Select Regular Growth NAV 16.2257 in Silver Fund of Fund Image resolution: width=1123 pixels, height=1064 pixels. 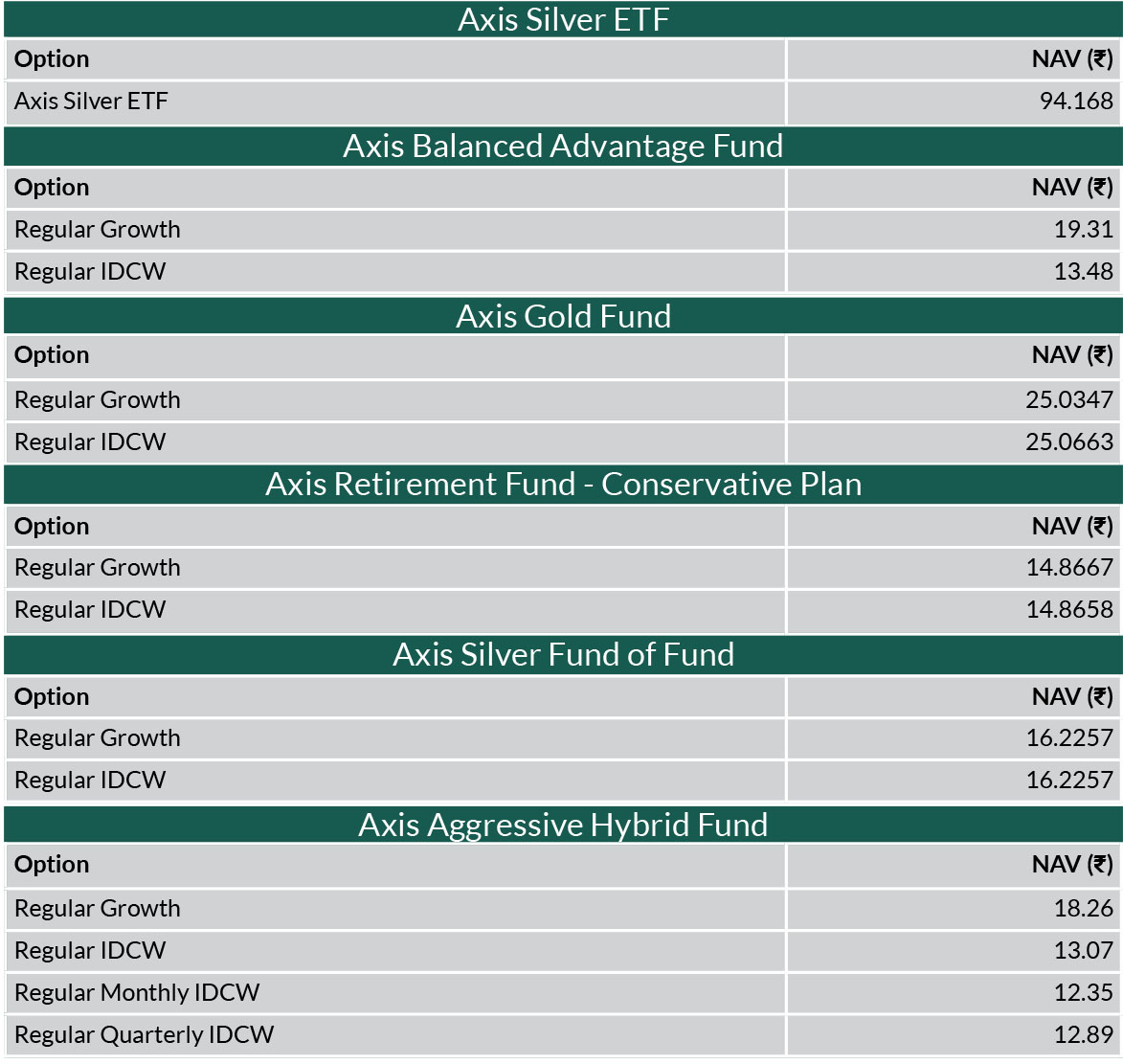coord(1069,738)
